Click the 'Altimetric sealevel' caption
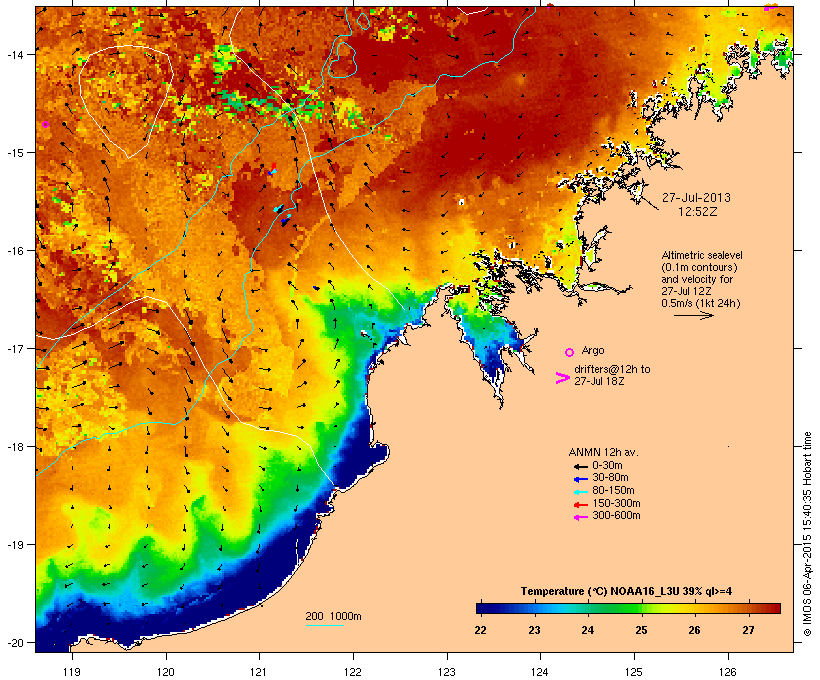Viewport: 820px width, 680px height. point(702,255)
